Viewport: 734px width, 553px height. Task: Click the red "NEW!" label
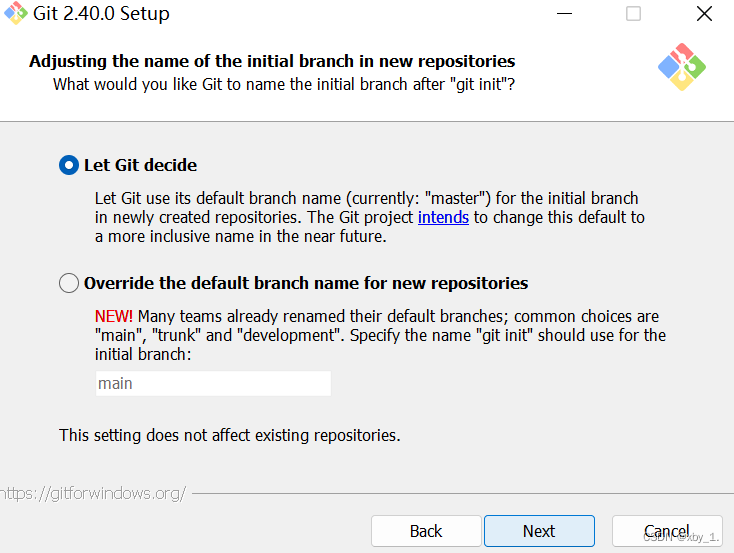114,317
